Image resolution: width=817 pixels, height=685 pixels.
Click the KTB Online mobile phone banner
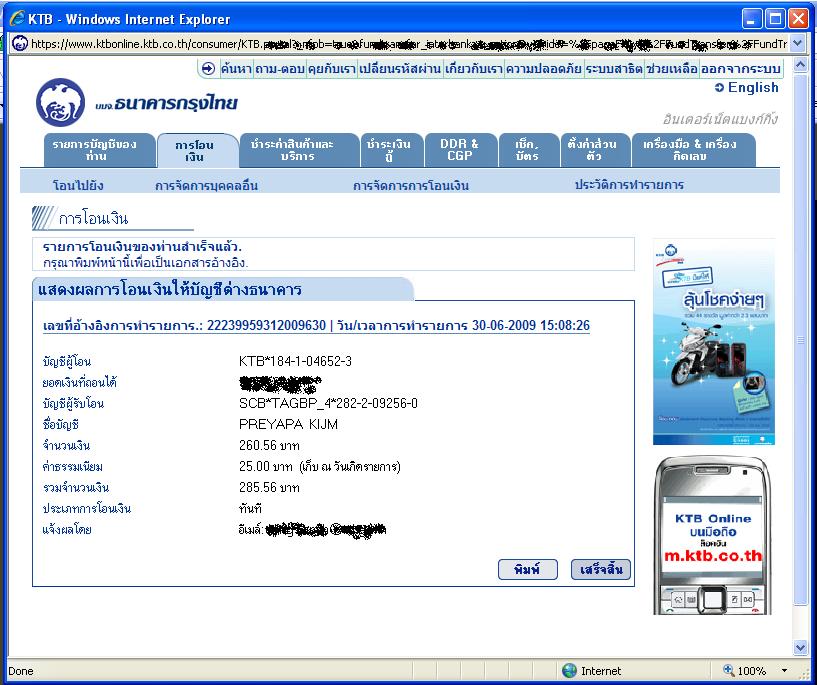[712, 535]
